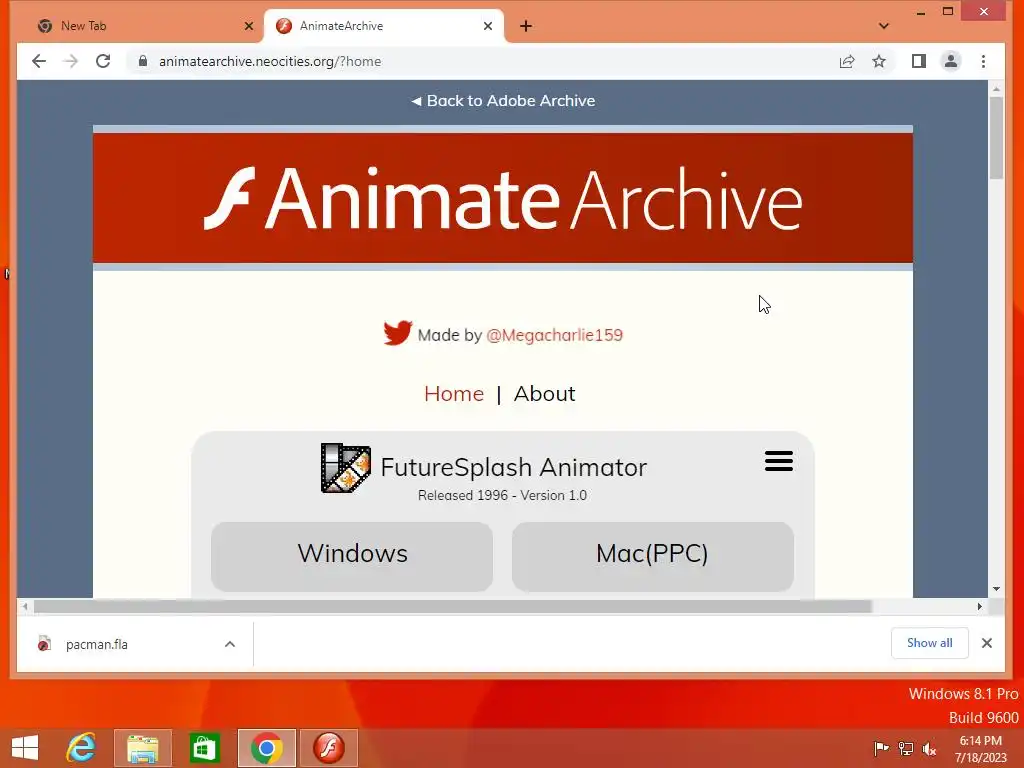Open the Chrome side panel icon

919,61
